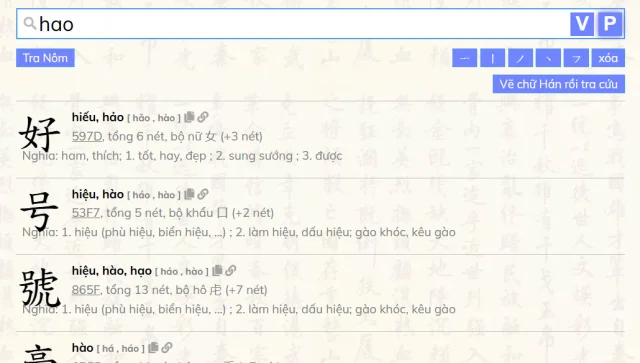Toggle the P pinyin mode button
The height and width of the screenshot is (363, 640).
[609, 24]
